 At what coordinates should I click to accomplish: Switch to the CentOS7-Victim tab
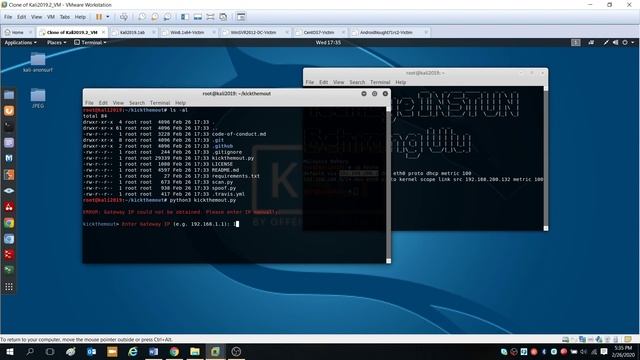pyautogui.click(x=319, y=32)
